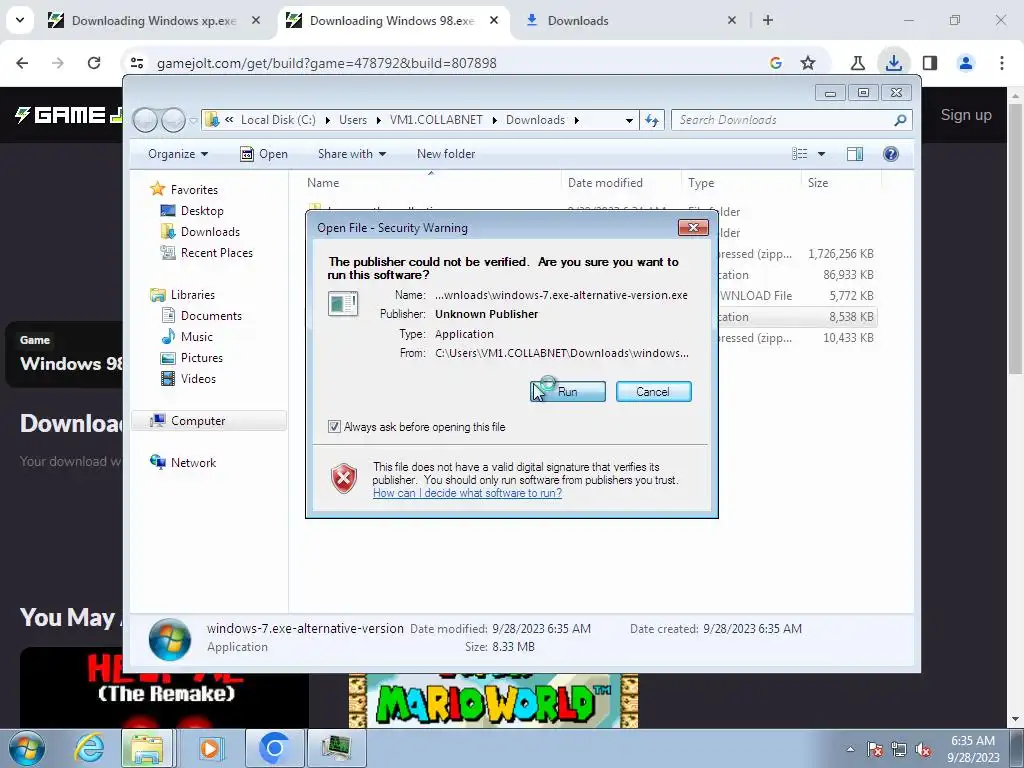Open 'How can I decide what software to run?' link
Image resolution: width=1024 pixels, height=768 pixels.
467,493
